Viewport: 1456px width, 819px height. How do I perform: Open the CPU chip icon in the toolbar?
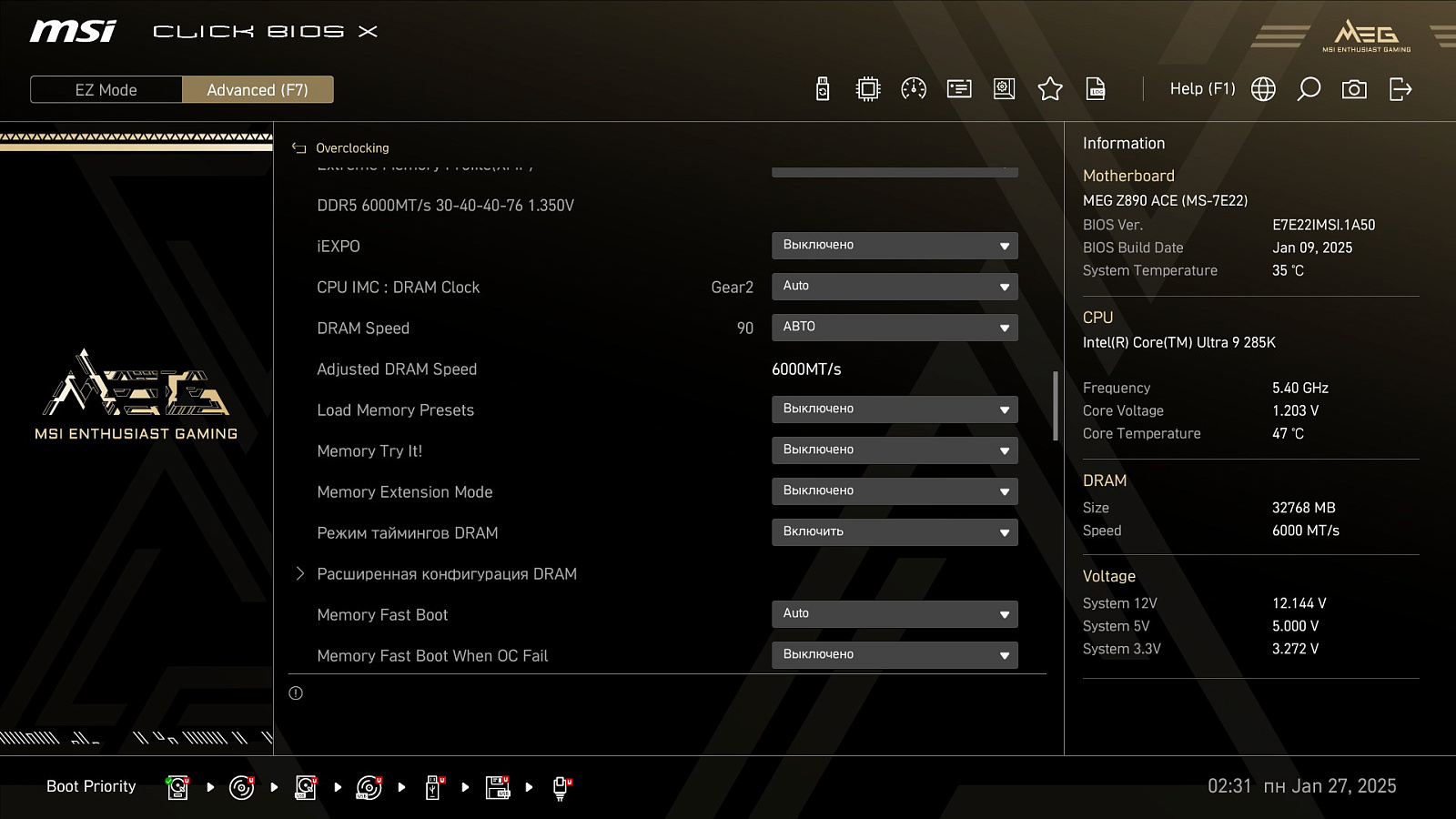tap(868, 89)
